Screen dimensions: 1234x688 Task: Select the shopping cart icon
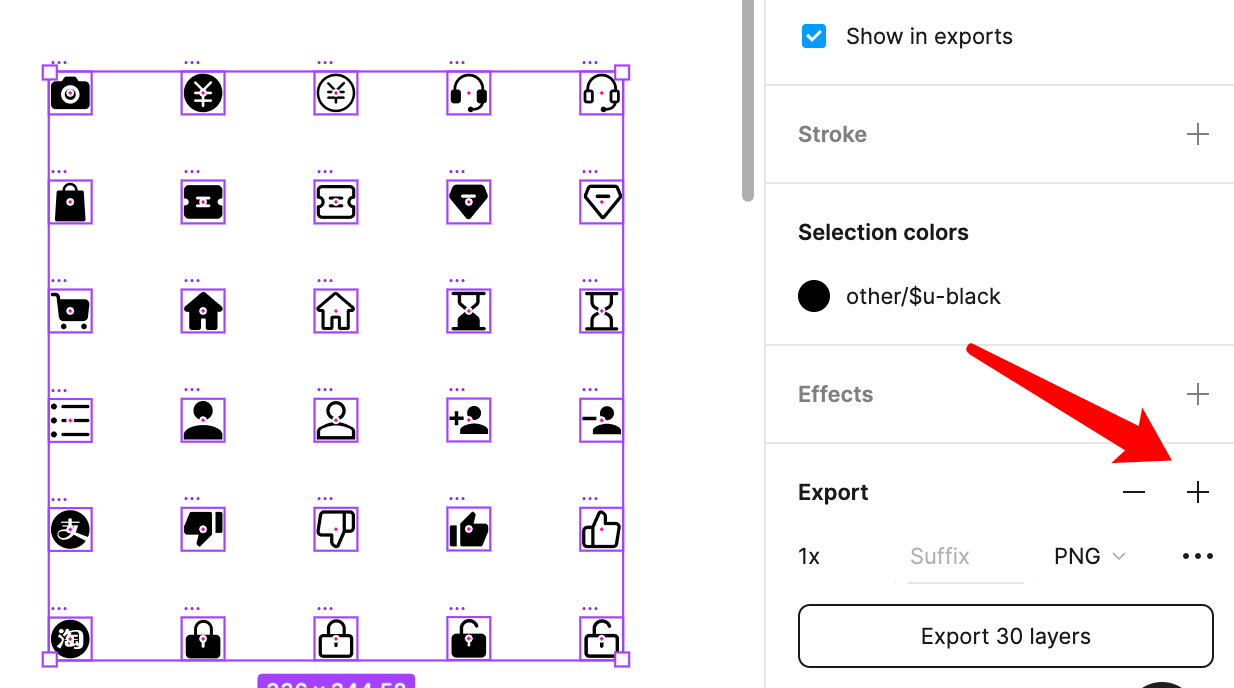(x=70, y=311)
